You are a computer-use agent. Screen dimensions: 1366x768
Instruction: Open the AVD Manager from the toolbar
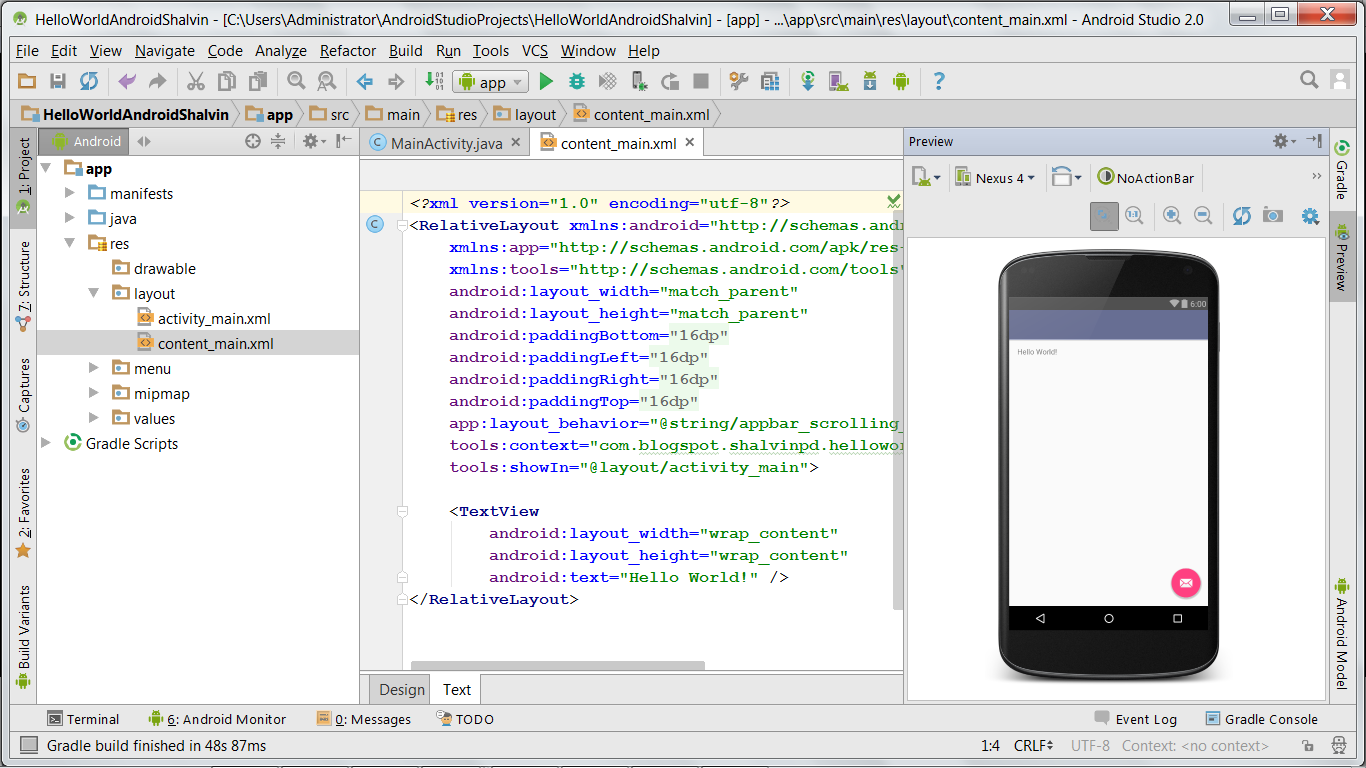click(838, 82)
